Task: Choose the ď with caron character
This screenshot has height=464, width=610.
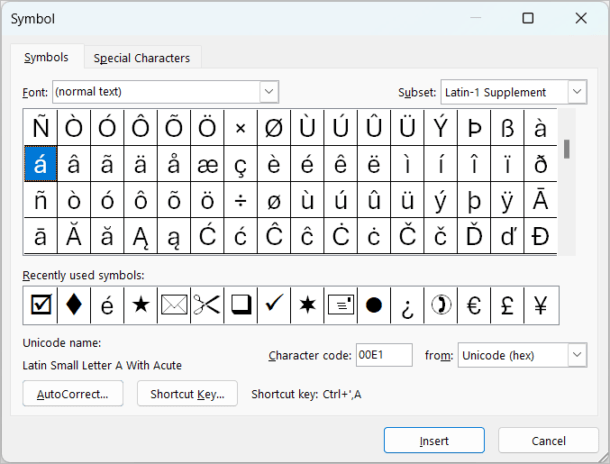Action: click(507, 236)
